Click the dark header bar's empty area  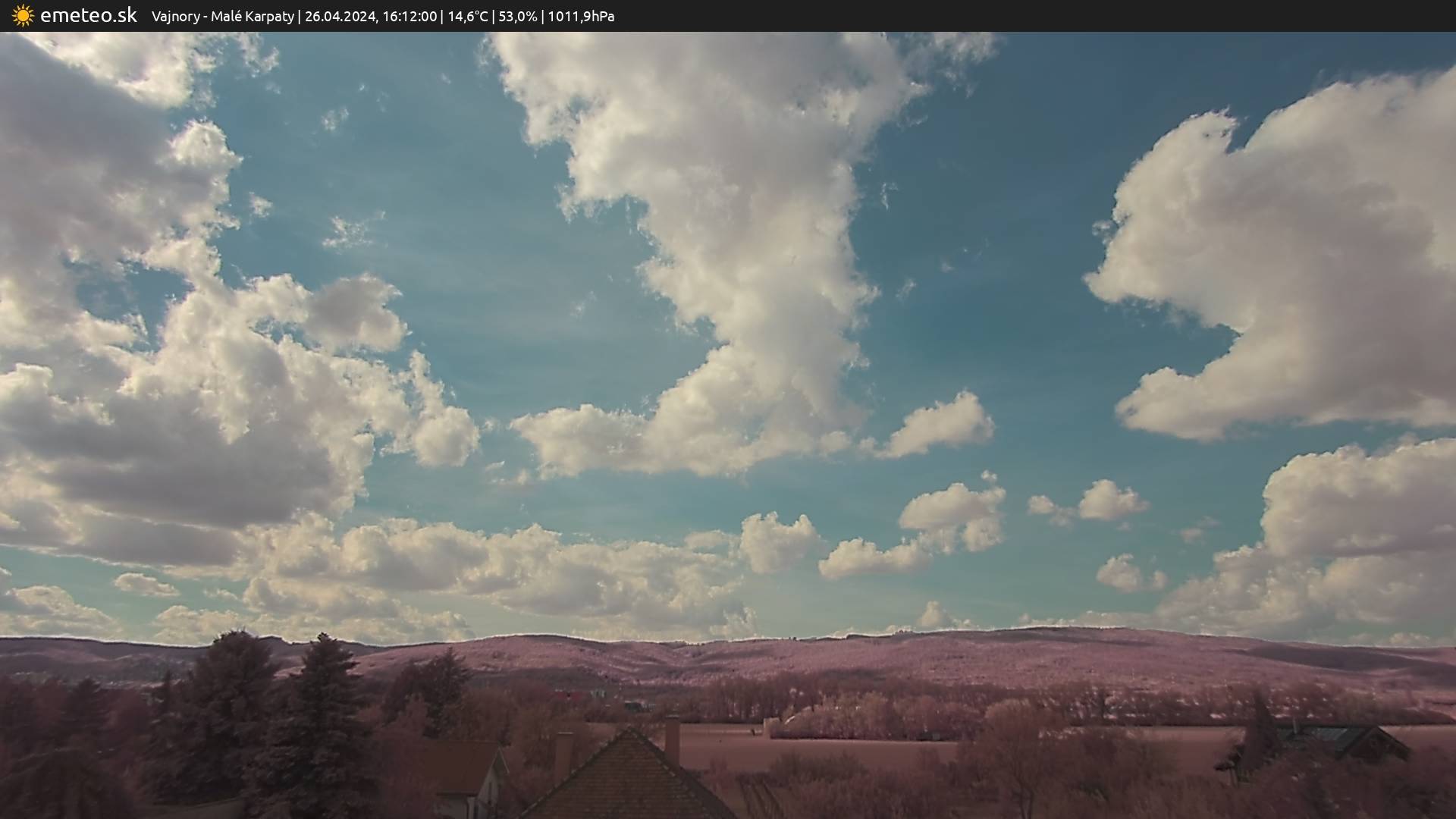pyautogui.click(x=1062, y=16)
